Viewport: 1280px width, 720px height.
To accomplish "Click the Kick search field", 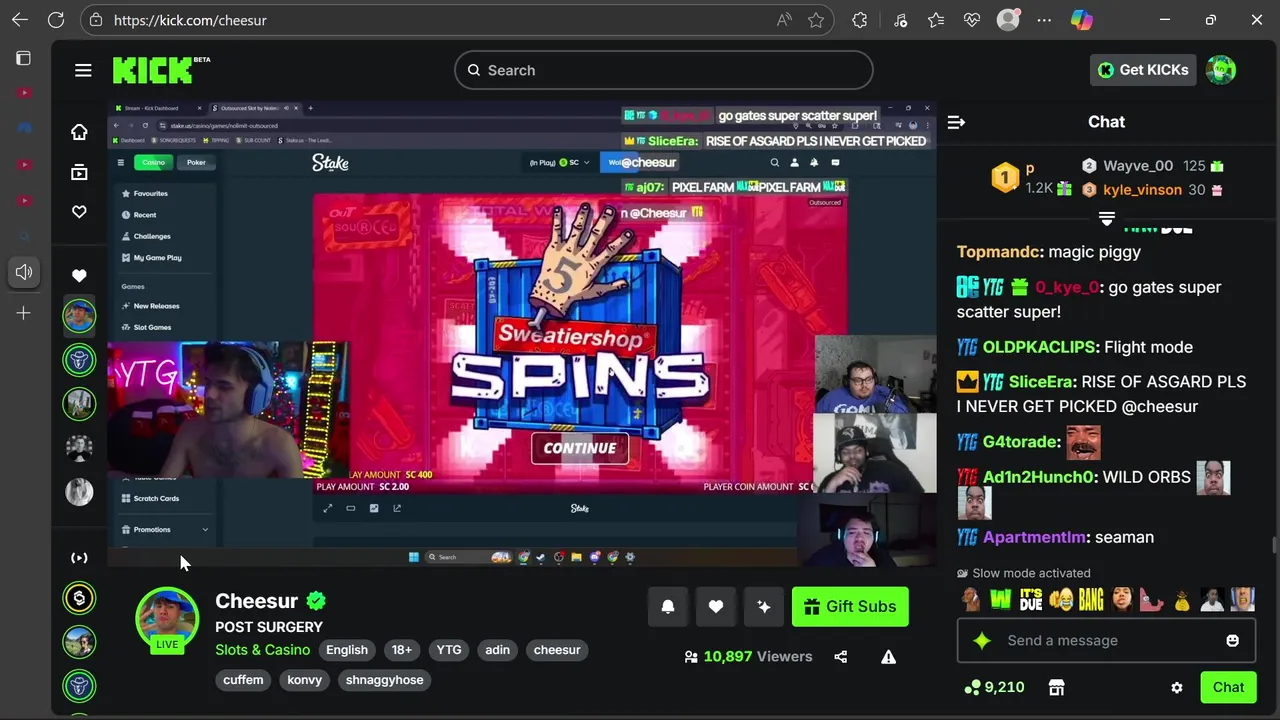I will 664,70.
